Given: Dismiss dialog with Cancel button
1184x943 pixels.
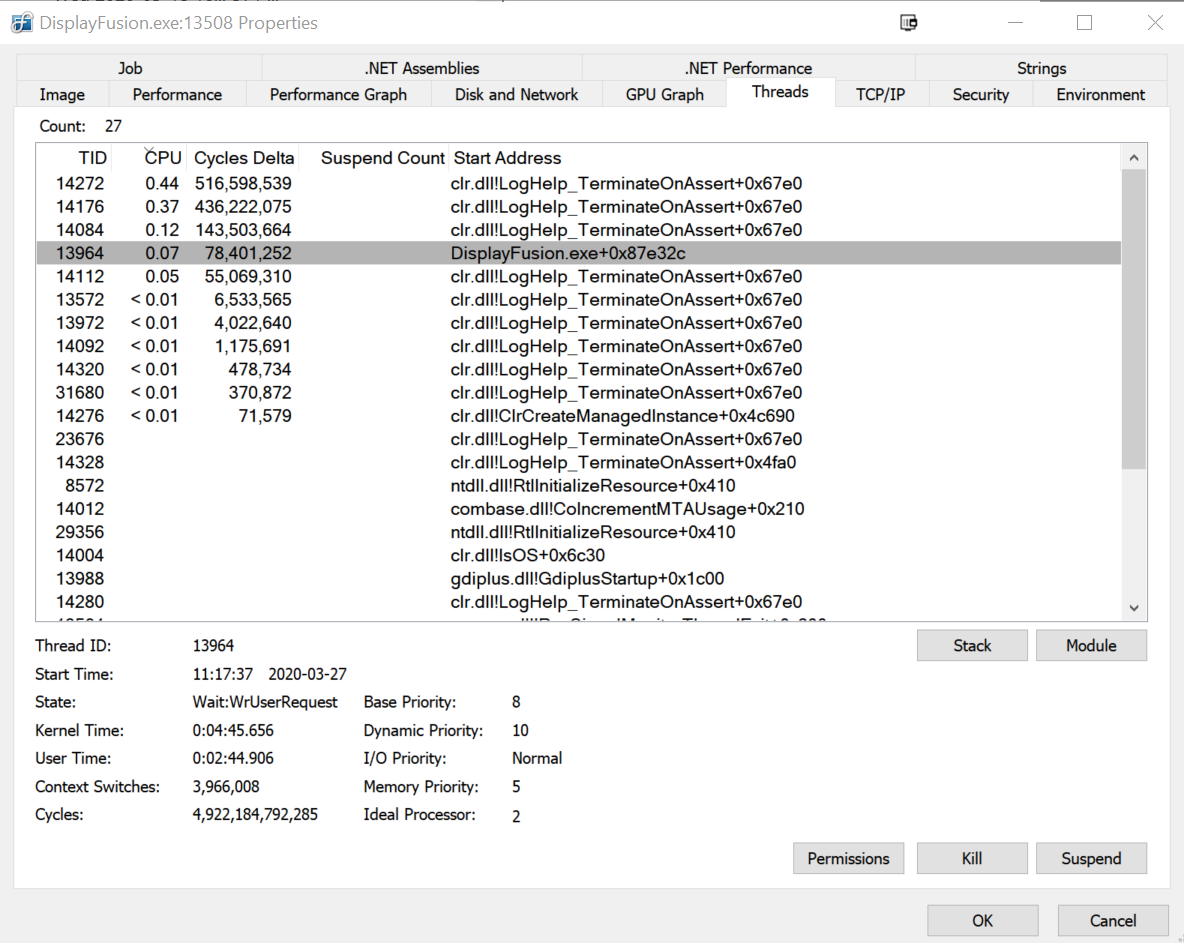Looking at the screenshot, I should (1112, 920).
